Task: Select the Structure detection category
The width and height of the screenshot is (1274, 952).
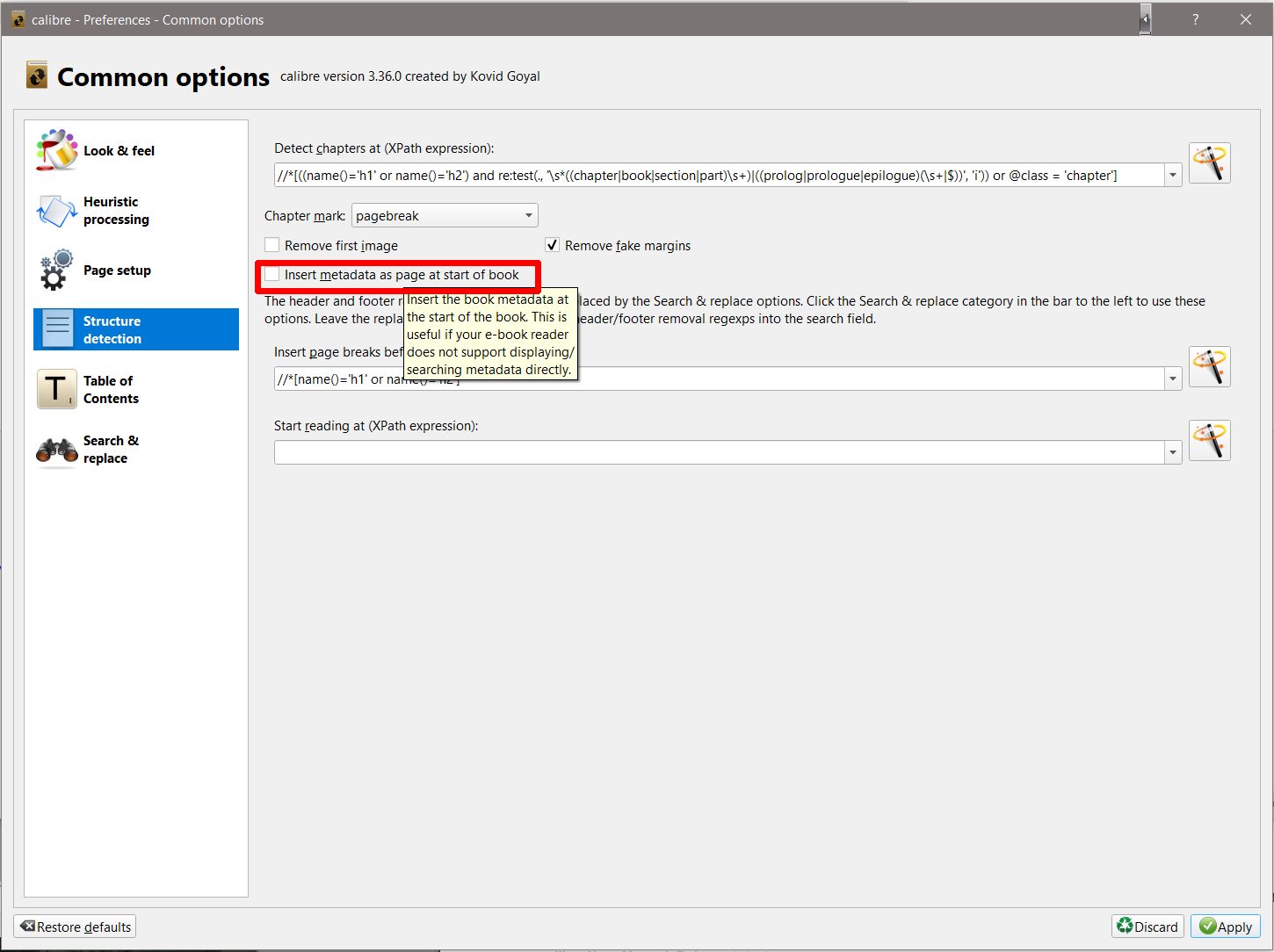Action: (136, 329)
